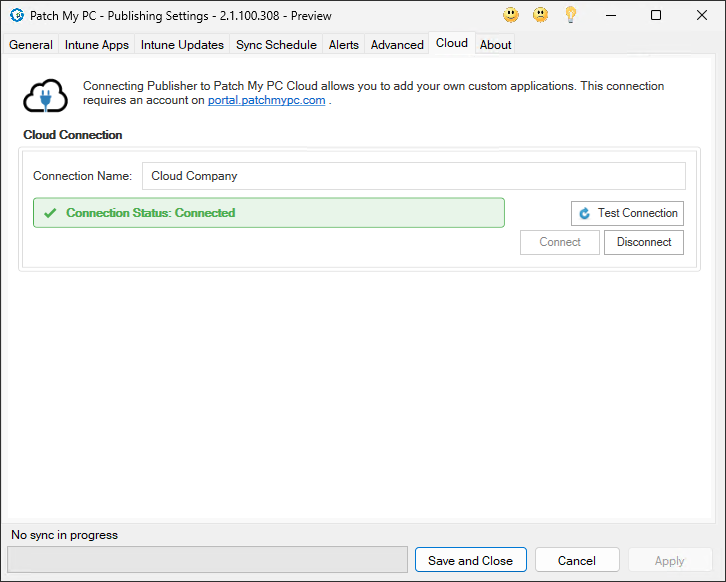Click the Connection Name text field
726x582 pixels.
(x=413, y=176)
